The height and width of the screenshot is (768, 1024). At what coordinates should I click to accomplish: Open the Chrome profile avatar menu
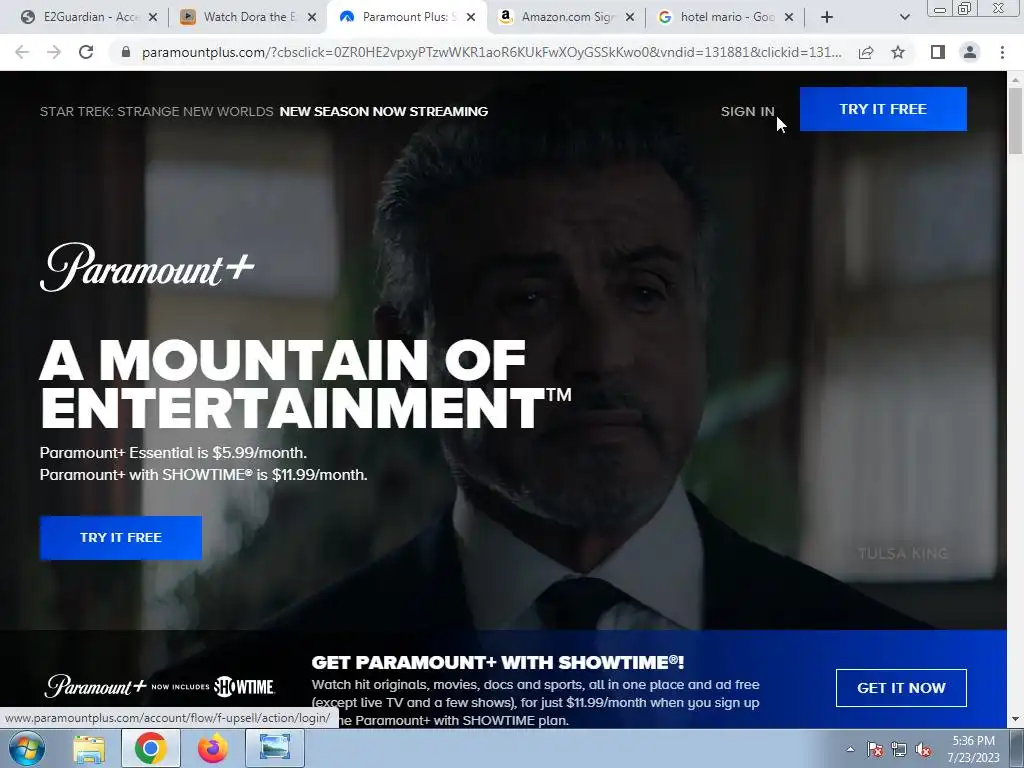(970, 52)
